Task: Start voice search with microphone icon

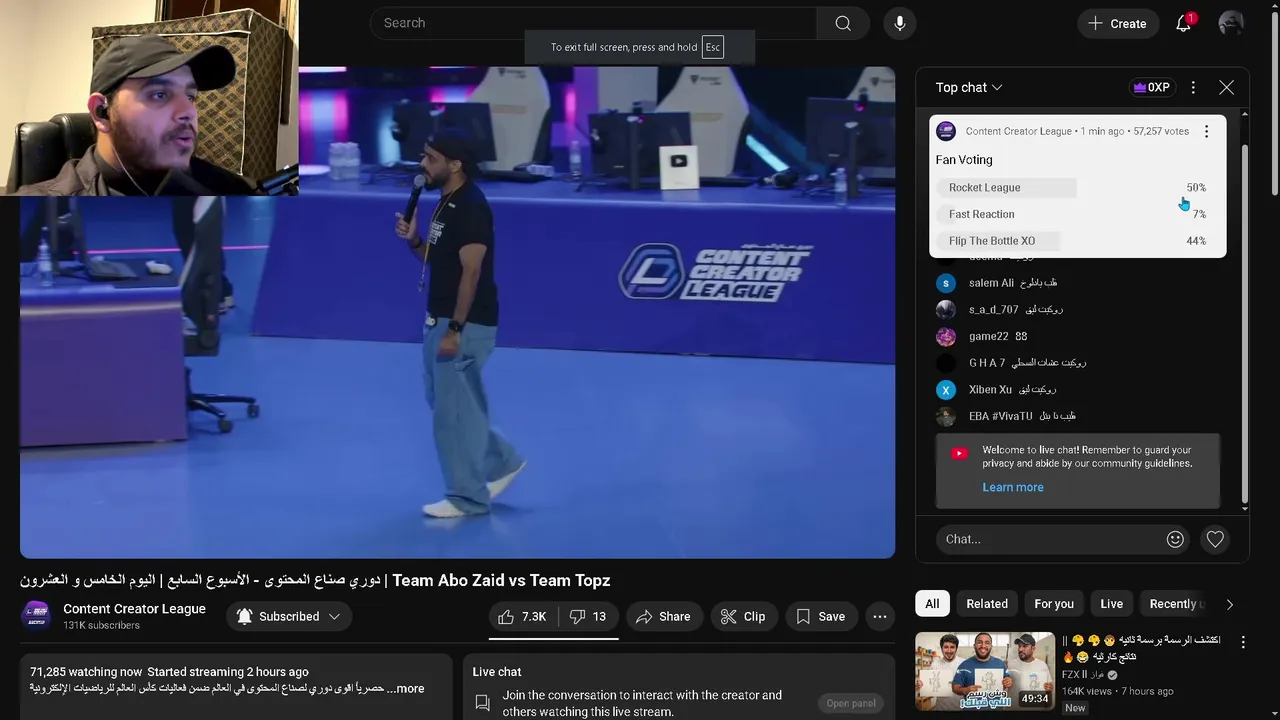Action: click(x=900, y=23)
